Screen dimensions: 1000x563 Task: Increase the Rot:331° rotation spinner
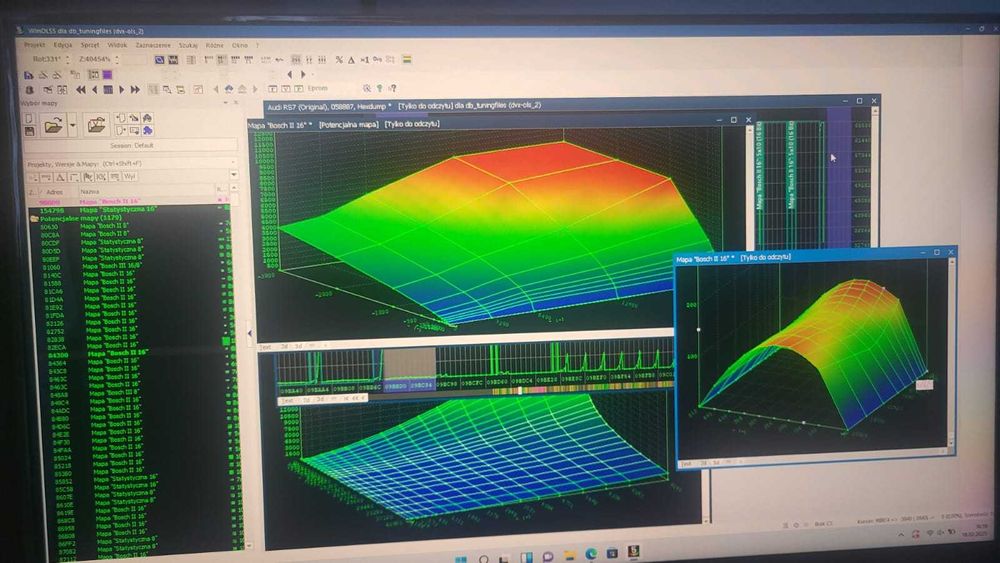click(68, 57)
